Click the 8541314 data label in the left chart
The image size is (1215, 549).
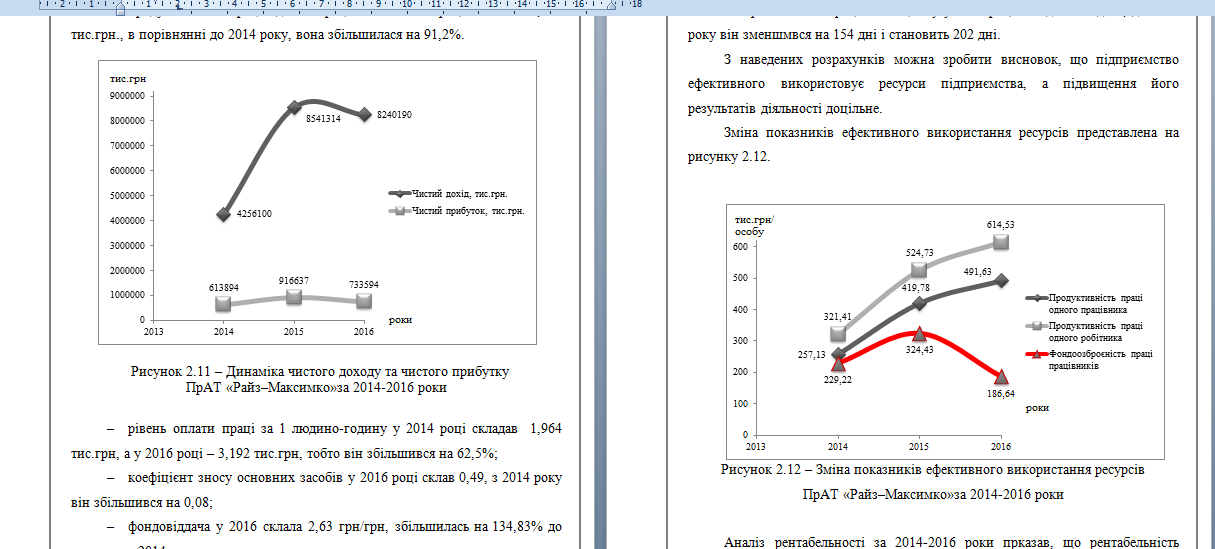tap(323, 118)
